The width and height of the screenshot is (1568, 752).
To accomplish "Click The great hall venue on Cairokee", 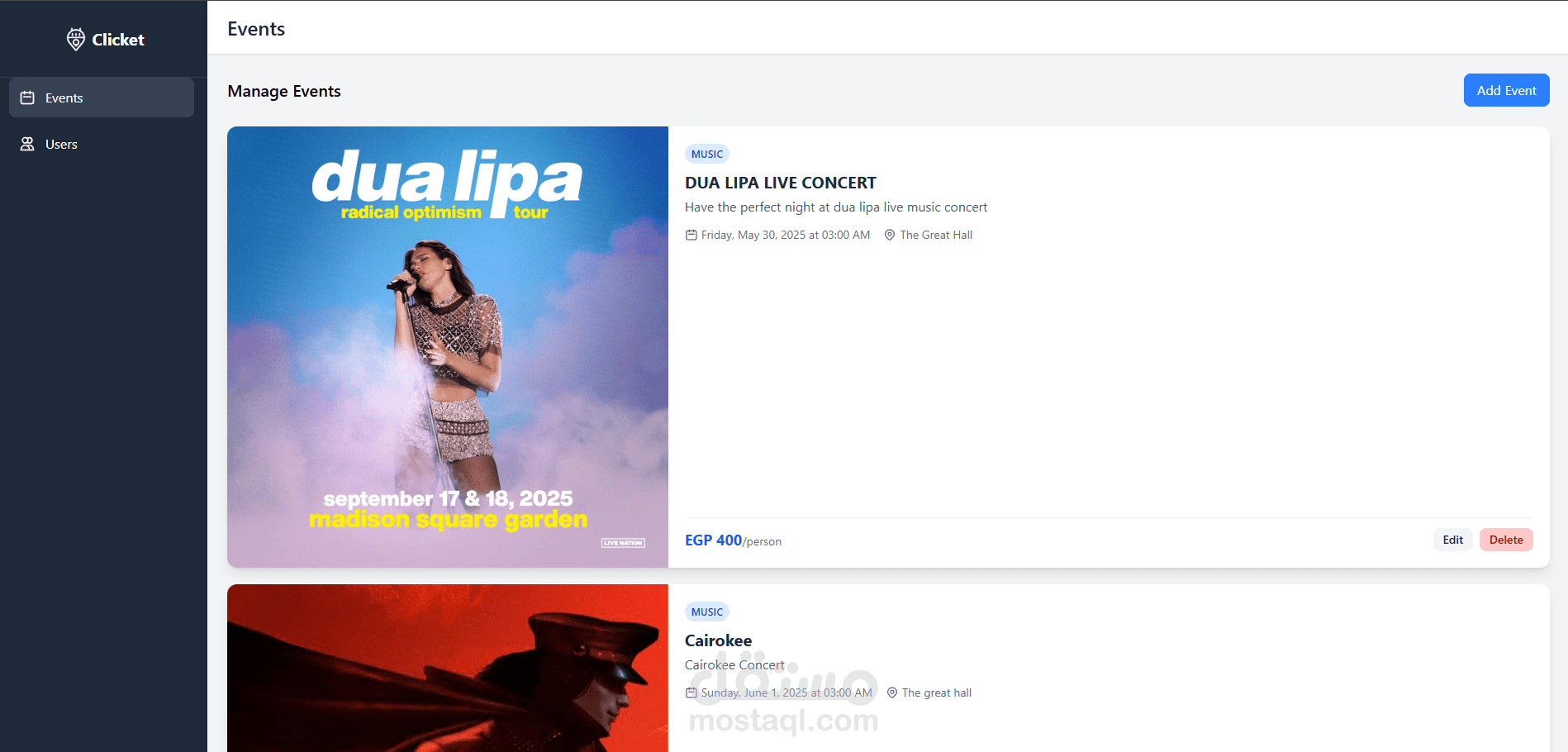I will pos(937,693).
